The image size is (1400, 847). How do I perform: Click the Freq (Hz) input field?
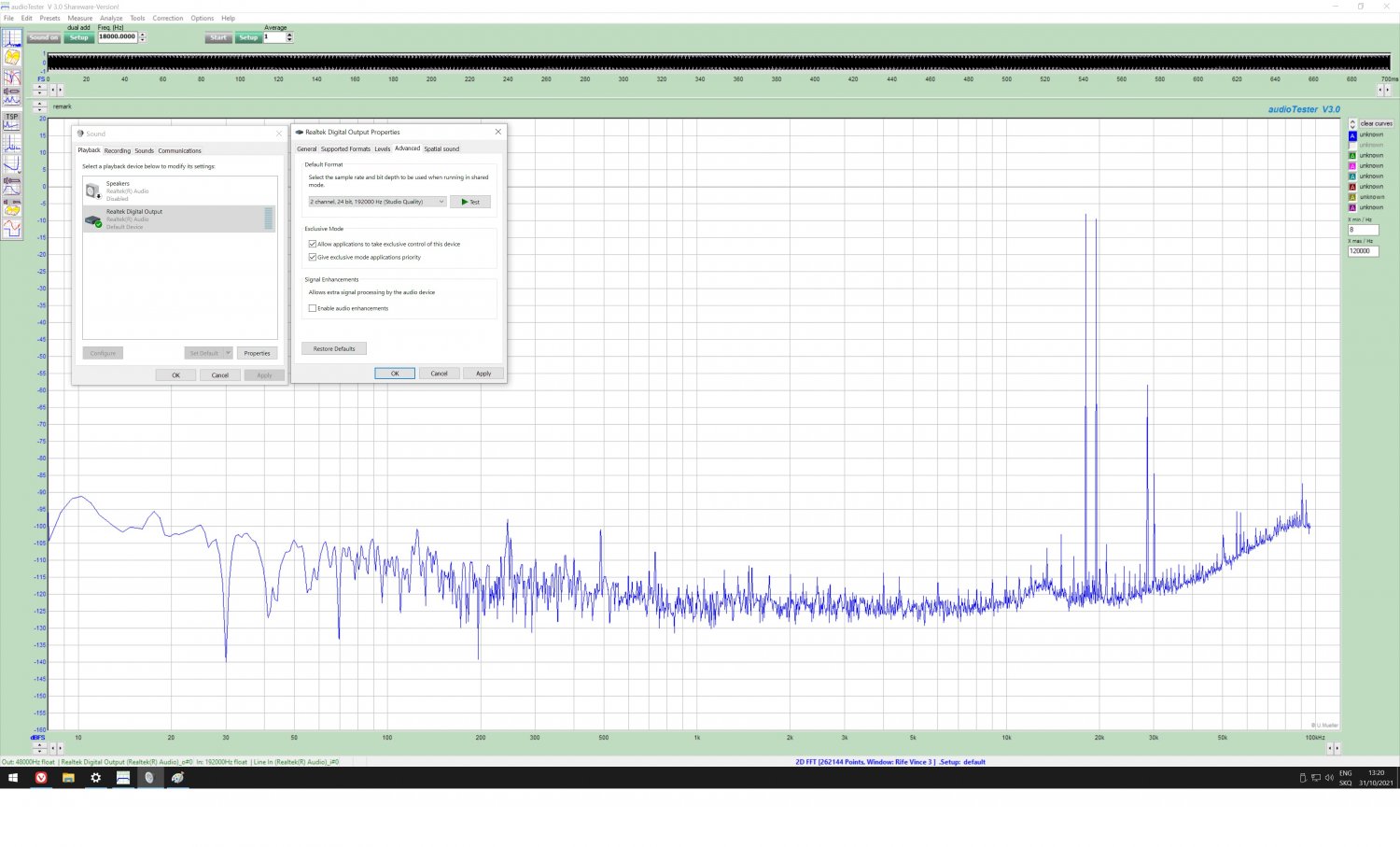tap(118, 37)
